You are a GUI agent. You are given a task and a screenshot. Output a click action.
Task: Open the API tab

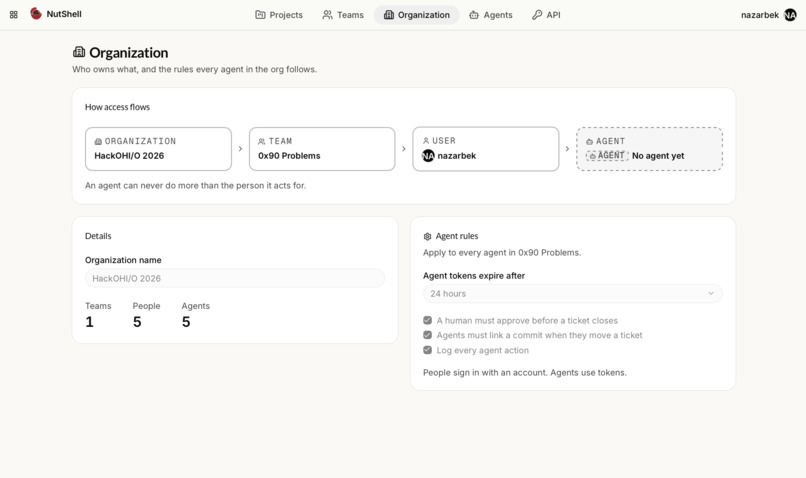(x=546, y=15)
